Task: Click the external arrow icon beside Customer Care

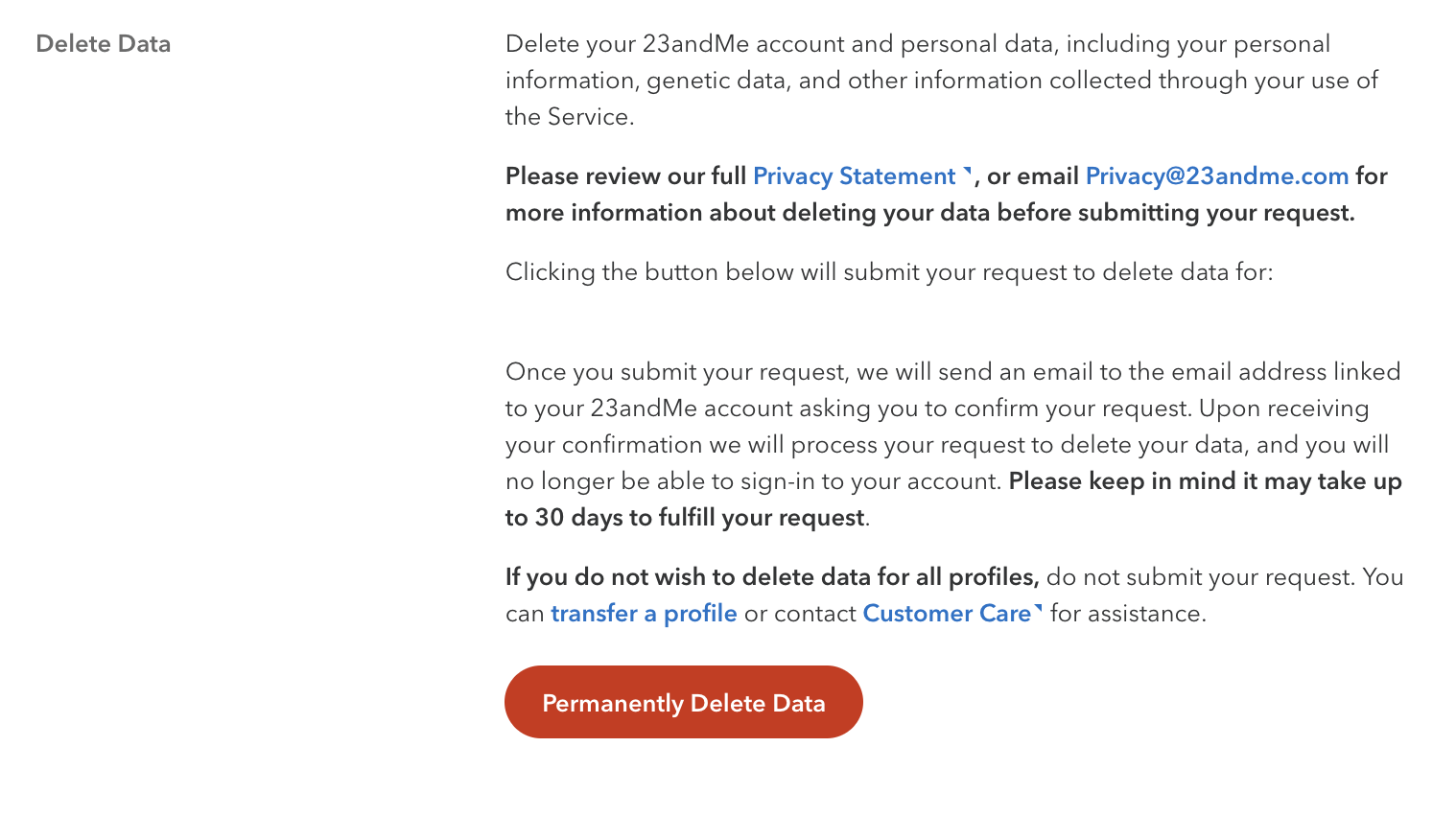Action: coord(1038,609)
